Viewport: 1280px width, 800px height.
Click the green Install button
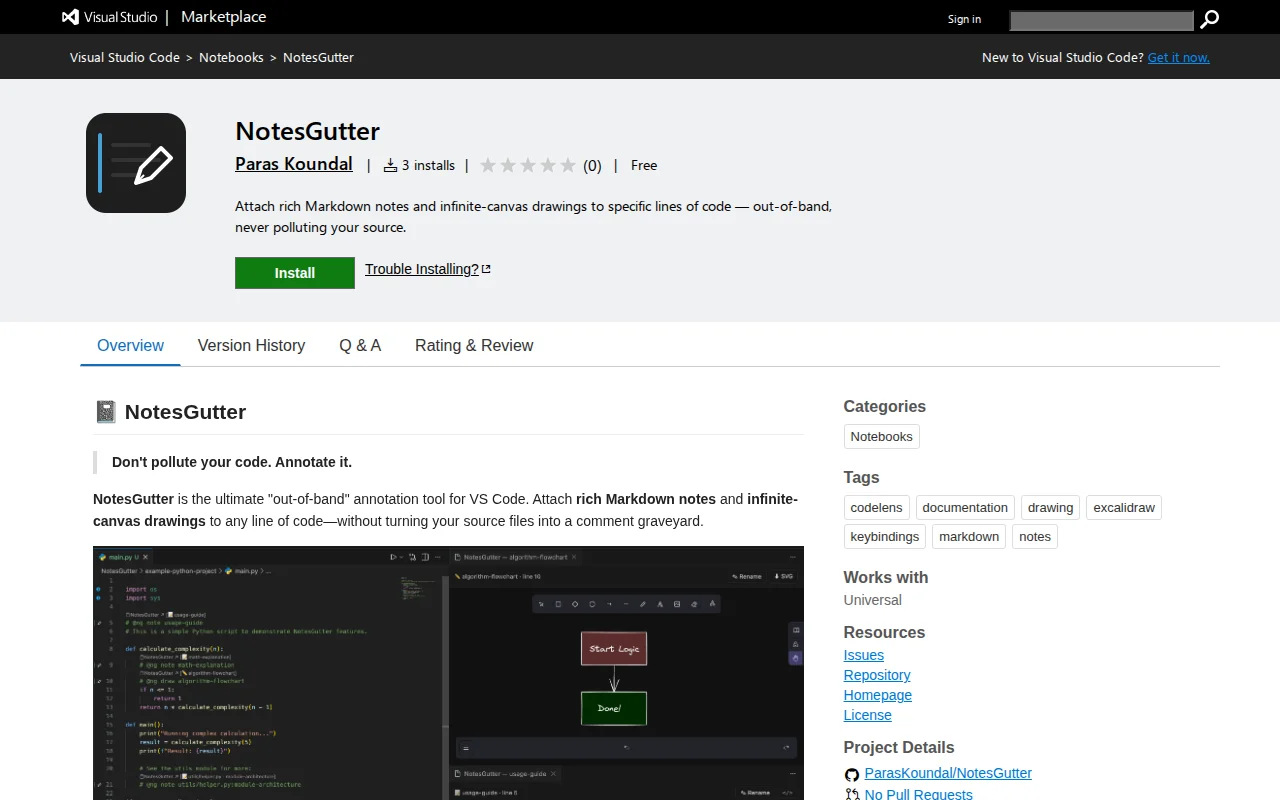[295, 273]
